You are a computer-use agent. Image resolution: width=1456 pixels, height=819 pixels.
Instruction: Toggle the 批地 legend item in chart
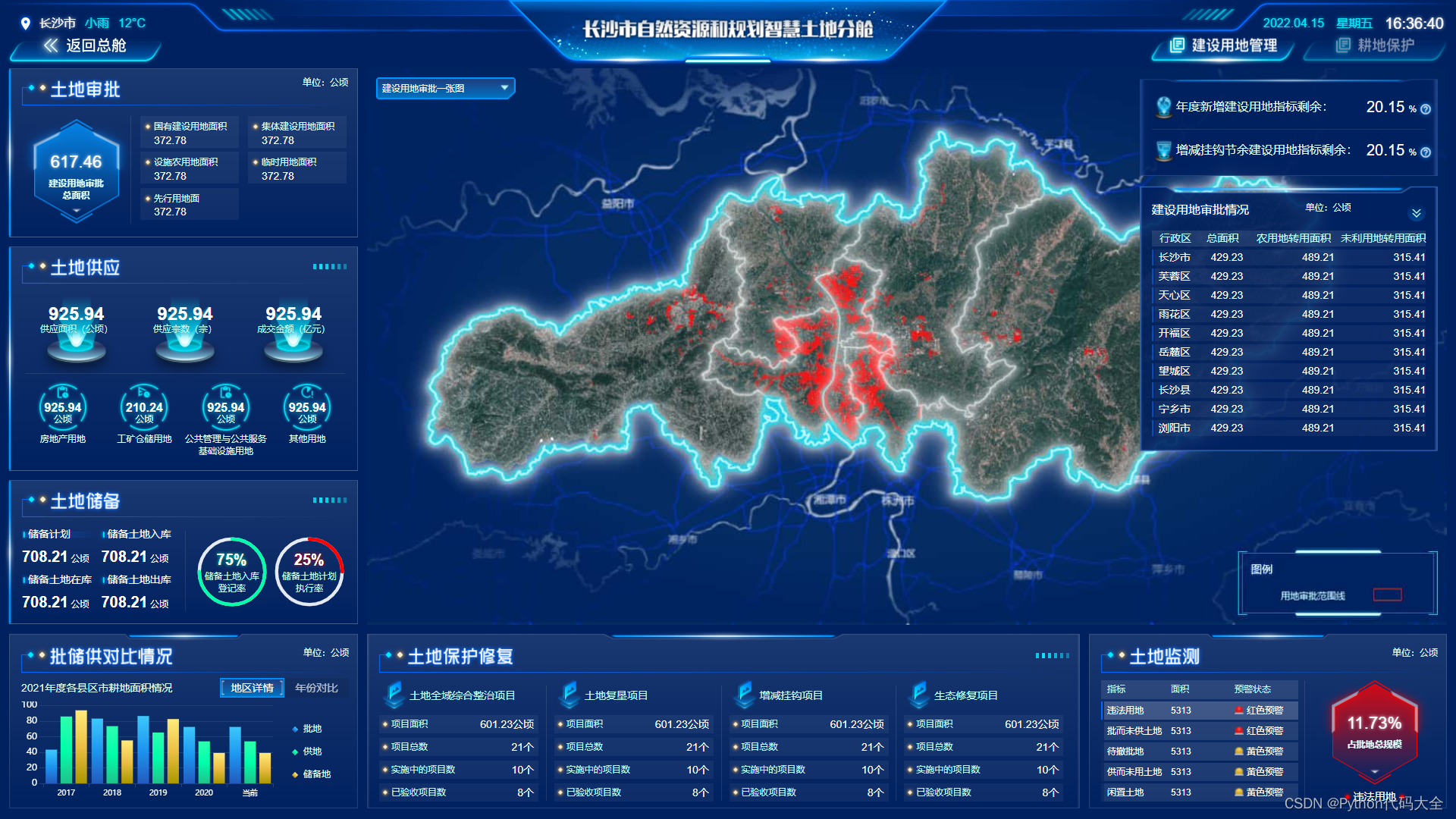tap(308, 729)
